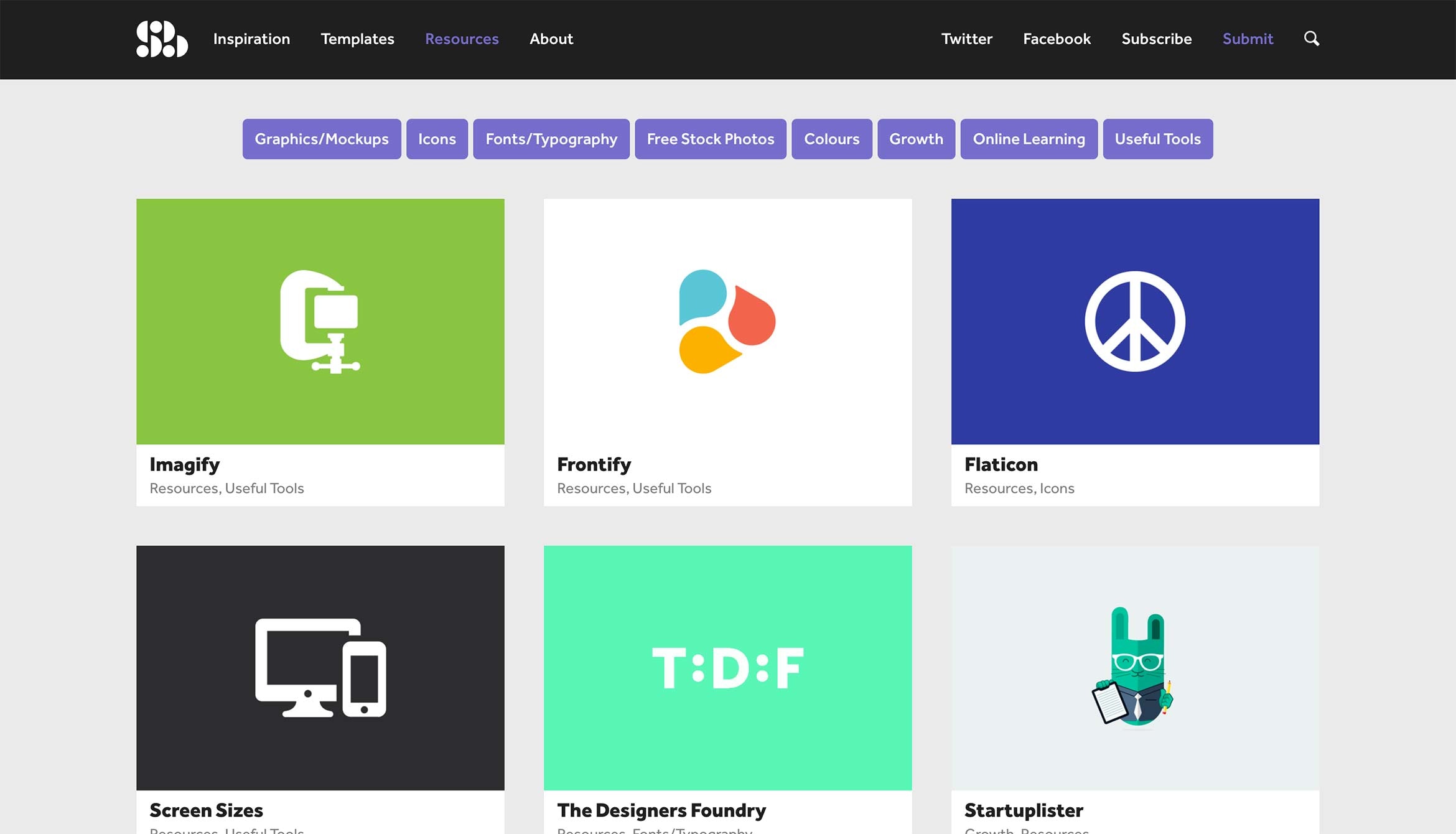The height and width of the screenshot is (834, 1456).
Task: Filter by Graphics/Mockups category
Action: click(321, 139)
